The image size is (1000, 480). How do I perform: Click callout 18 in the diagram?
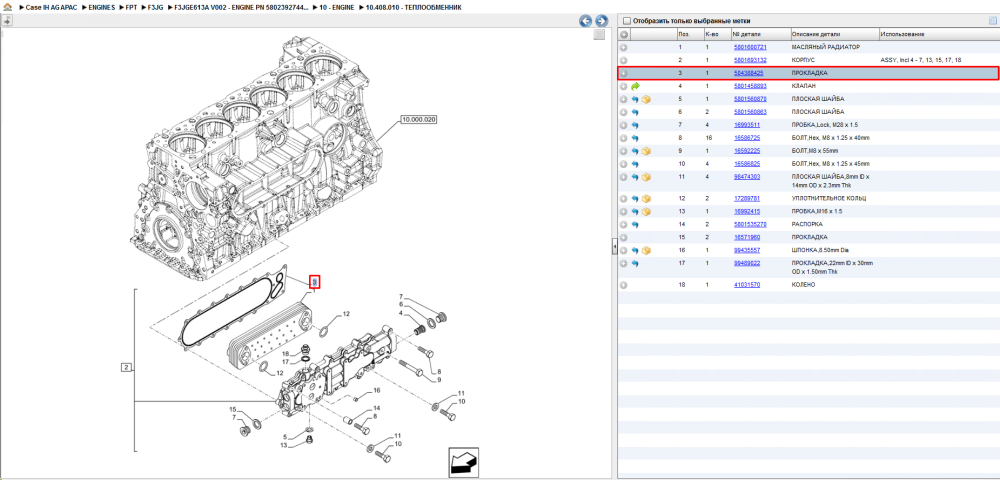click(x=286, y=353)
